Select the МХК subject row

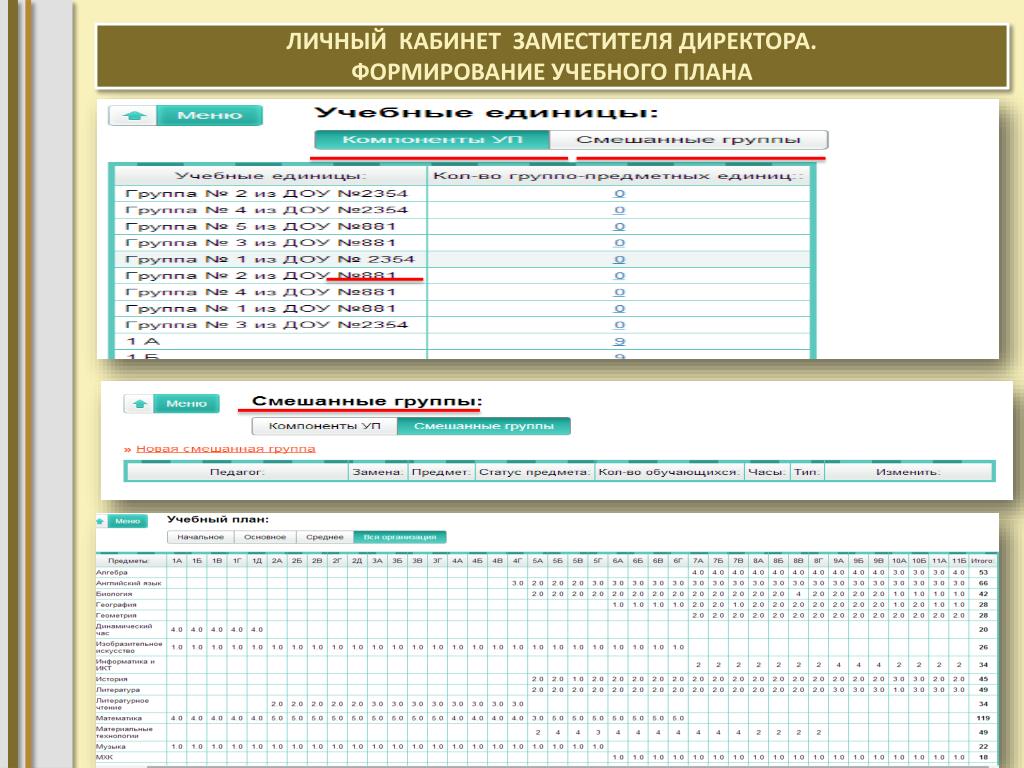pyautogui.click(x=547, y=758)
